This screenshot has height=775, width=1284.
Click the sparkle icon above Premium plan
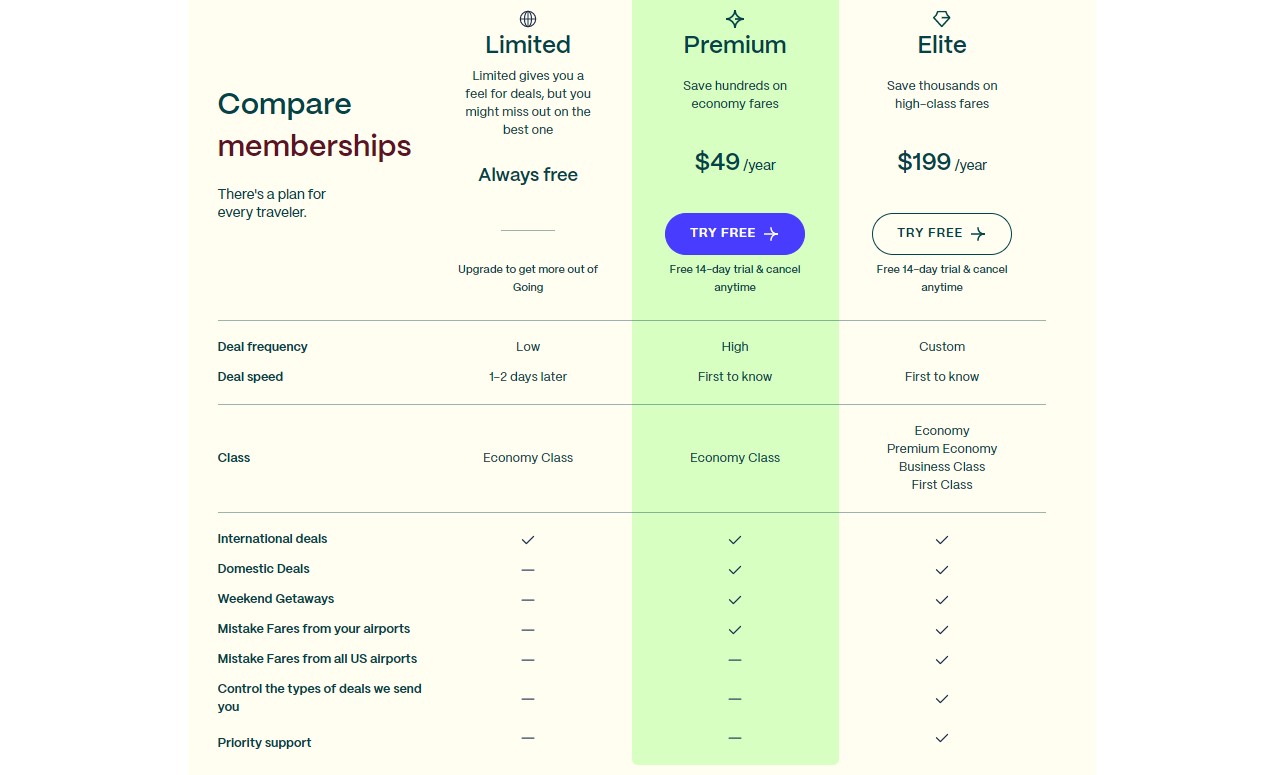point(735,18)
